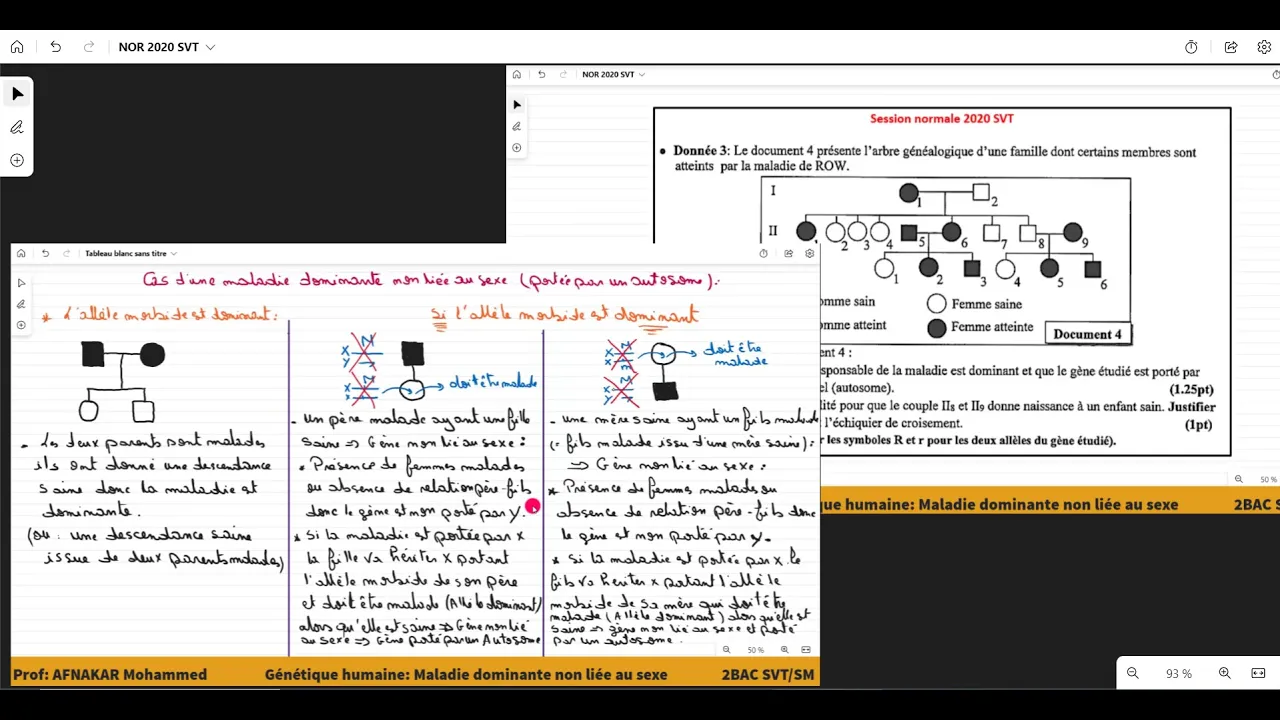Click zoom-out magnifier under the exam document image
Screen dimensions: 1280x720
tap(1239, 479)
